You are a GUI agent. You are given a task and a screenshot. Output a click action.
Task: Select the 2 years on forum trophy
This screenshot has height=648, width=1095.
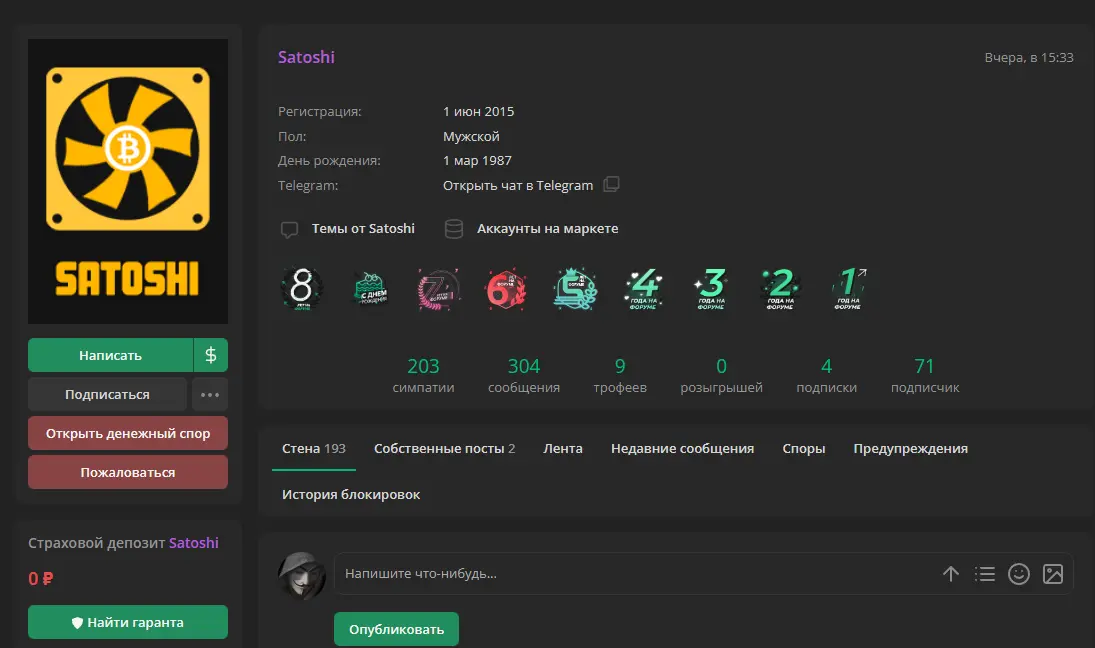pyautogui.click(x=779, y=288)
